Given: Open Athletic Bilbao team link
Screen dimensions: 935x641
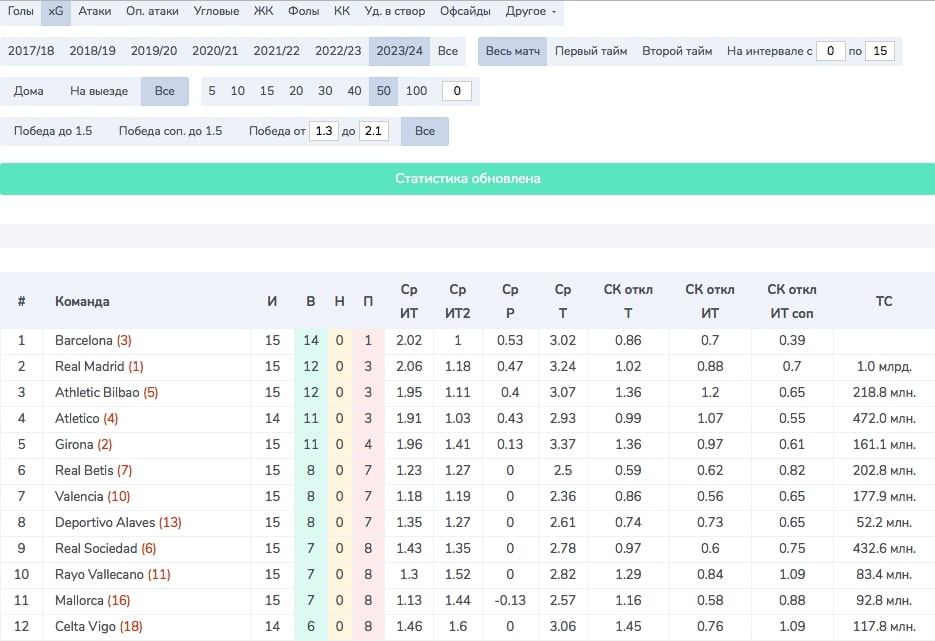Looking at the screenshot, I should [x=97, y=392].
